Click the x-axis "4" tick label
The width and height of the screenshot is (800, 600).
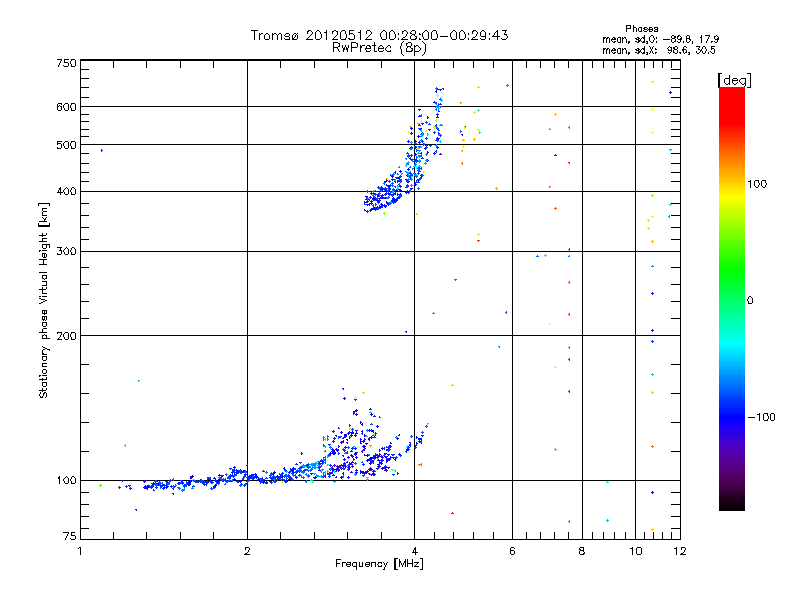[414, 551]
